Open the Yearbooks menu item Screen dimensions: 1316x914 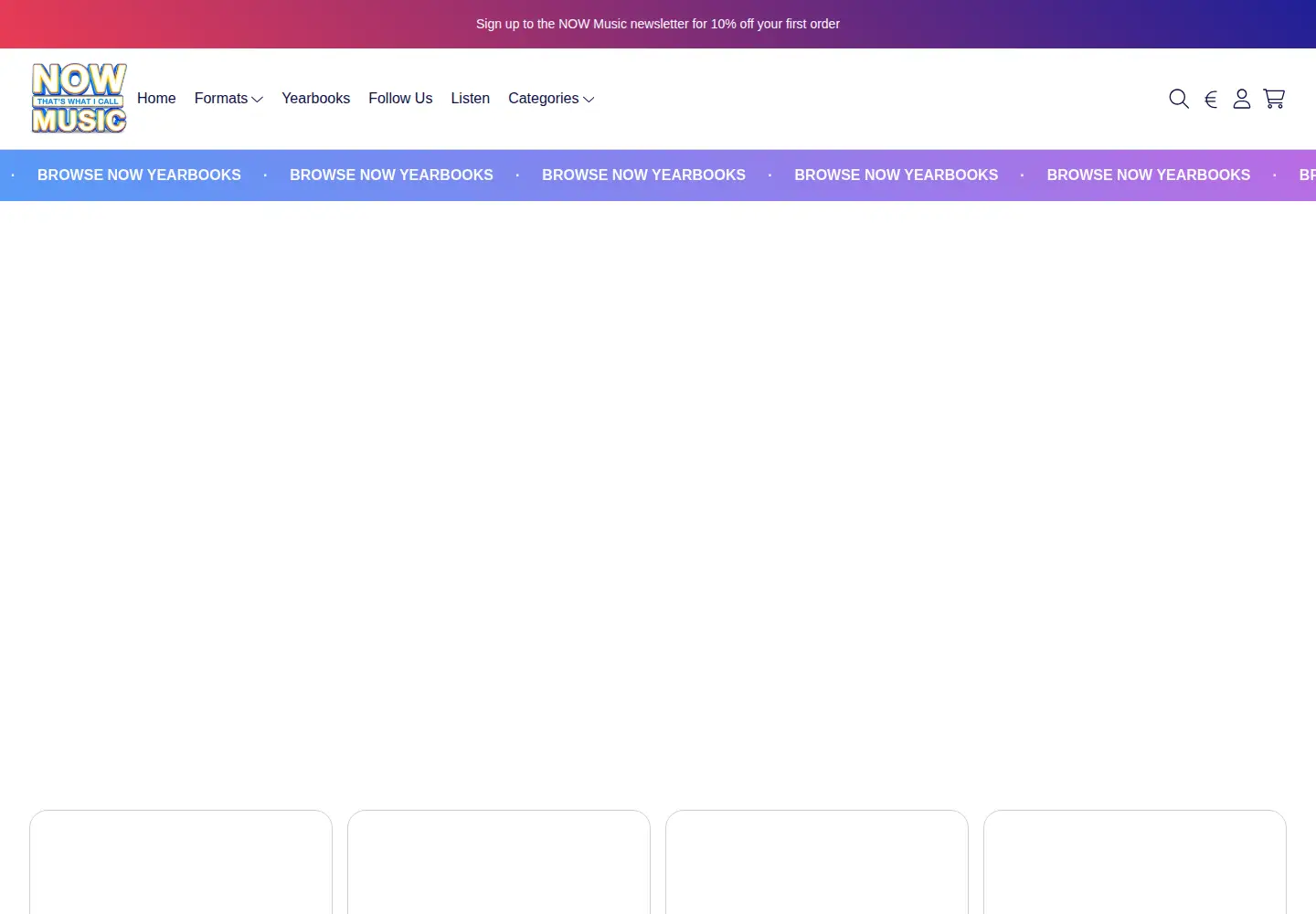click(315, 99)
